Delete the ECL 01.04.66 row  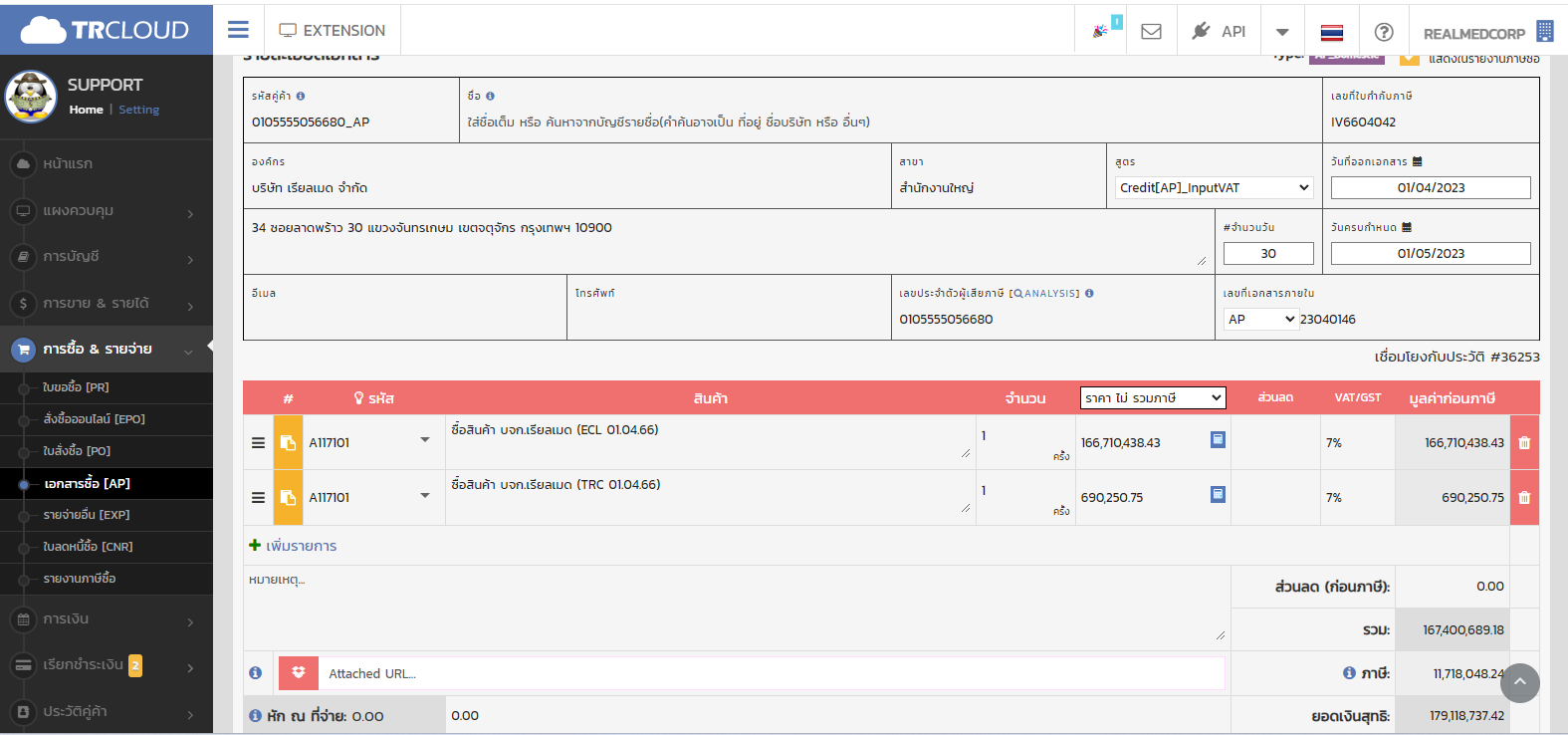click(1524, 442)
